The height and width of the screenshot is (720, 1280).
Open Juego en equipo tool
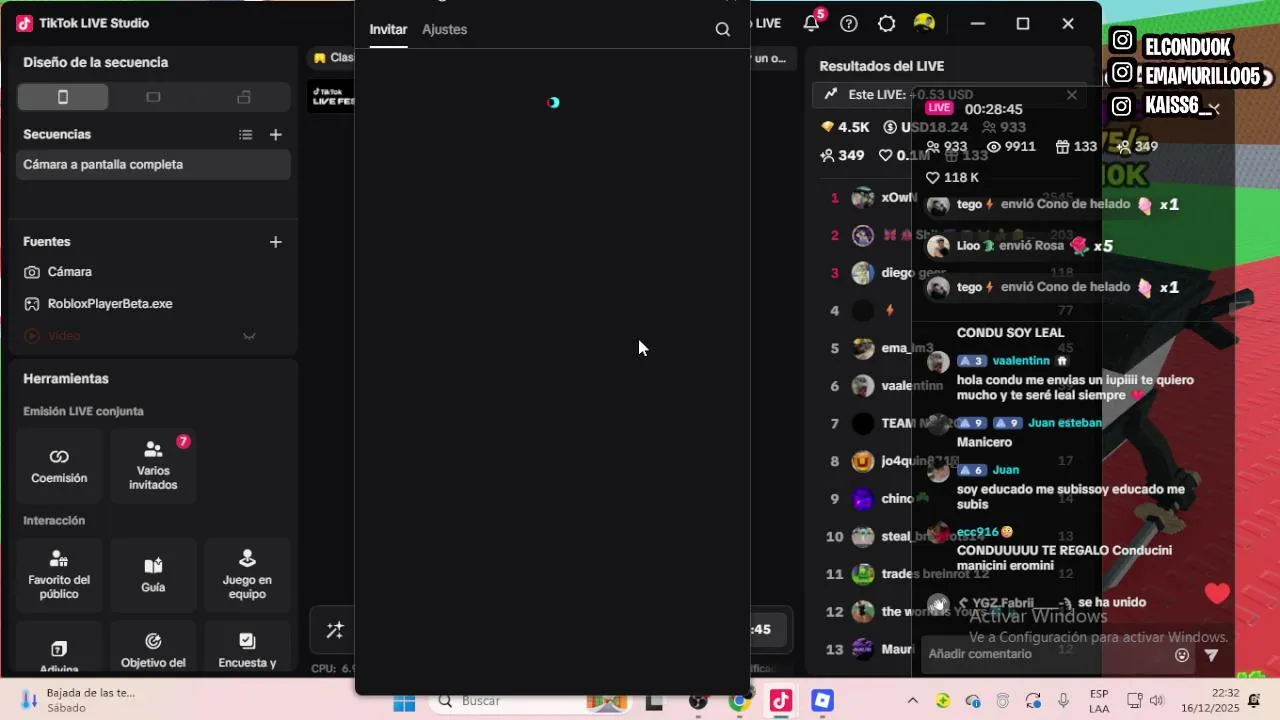[x=247, y=575]
